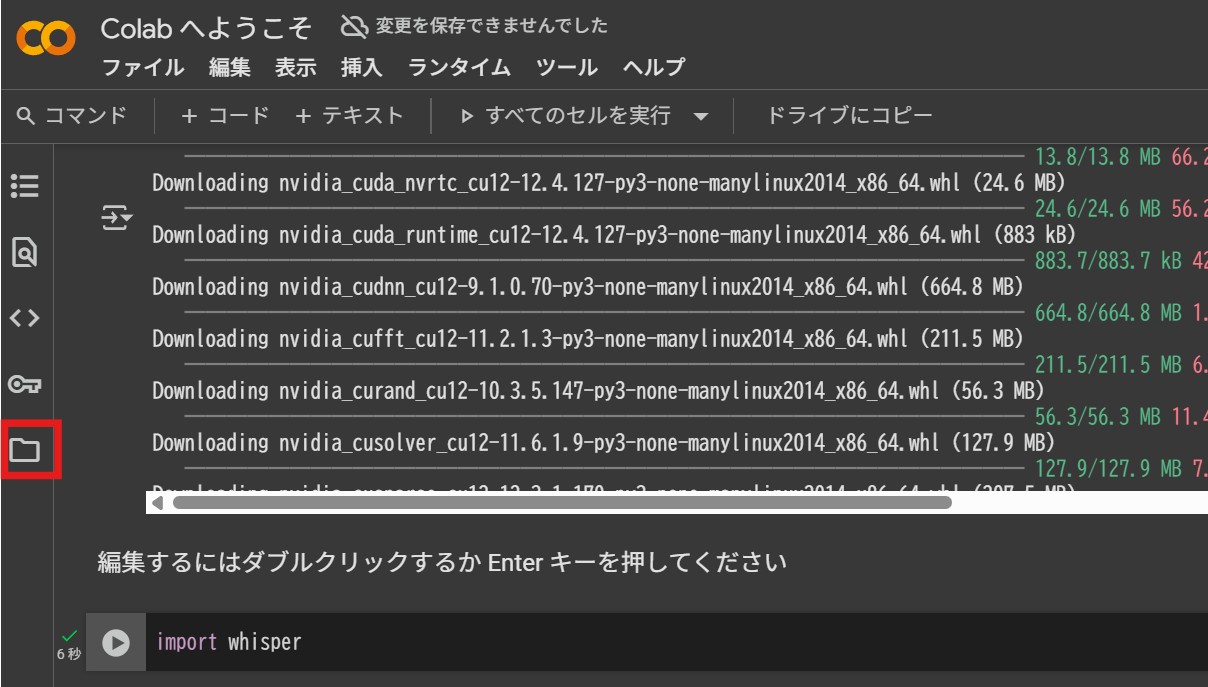The width and height of the screenshot is (1208, 687).
Task: Click the 127.9/127.9 MB progress text
Action: pos(1108,469)
